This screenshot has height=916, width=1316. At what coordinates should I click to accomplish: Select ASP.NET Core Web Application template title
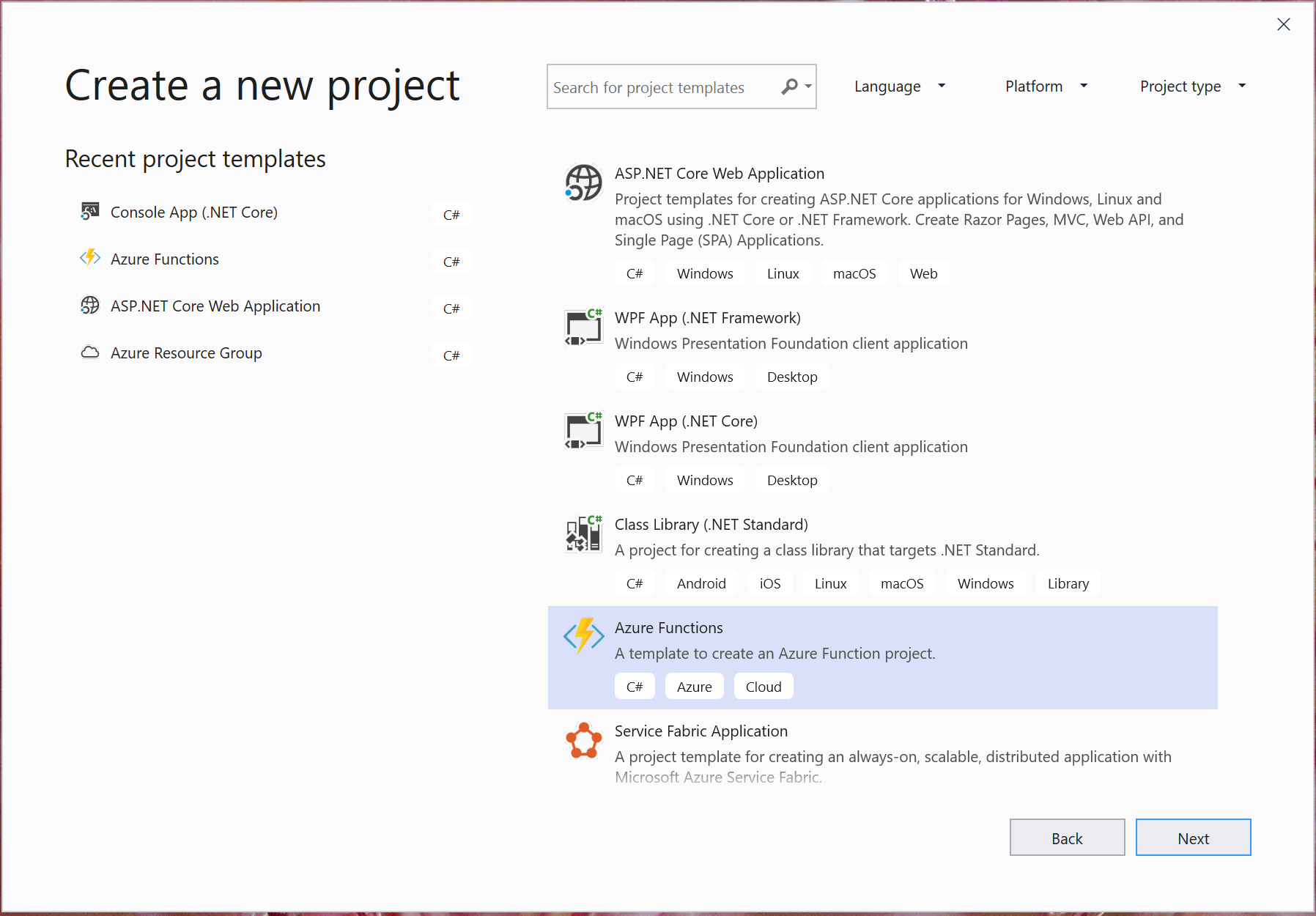719,174
